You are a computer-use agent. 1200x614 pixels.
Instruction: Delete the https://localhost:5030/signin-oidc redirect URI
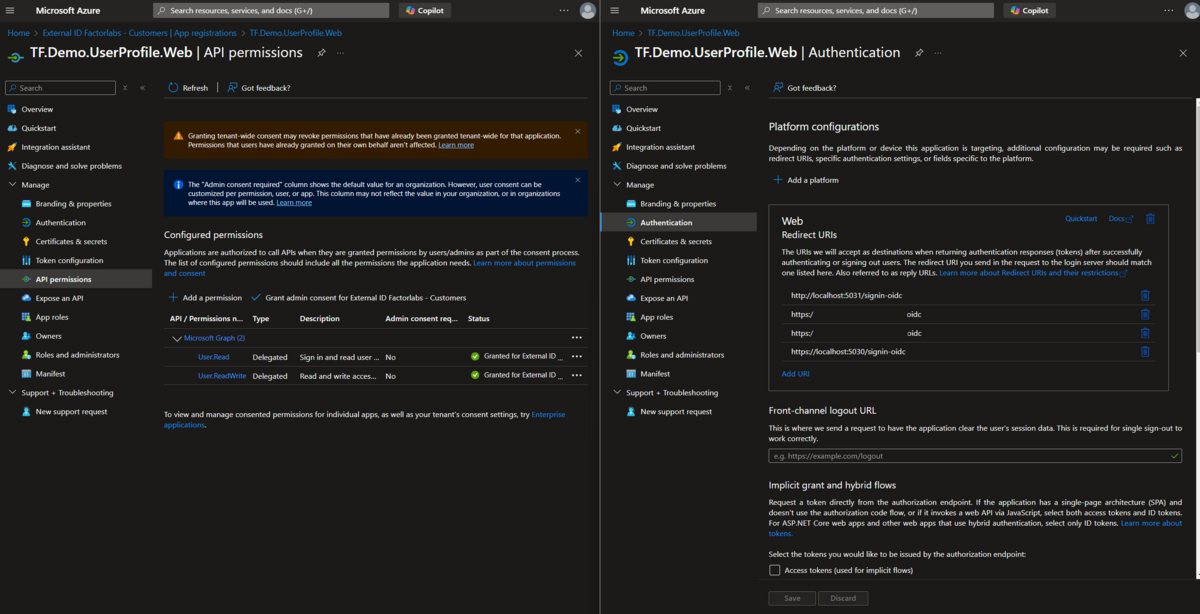[1145, 352]
